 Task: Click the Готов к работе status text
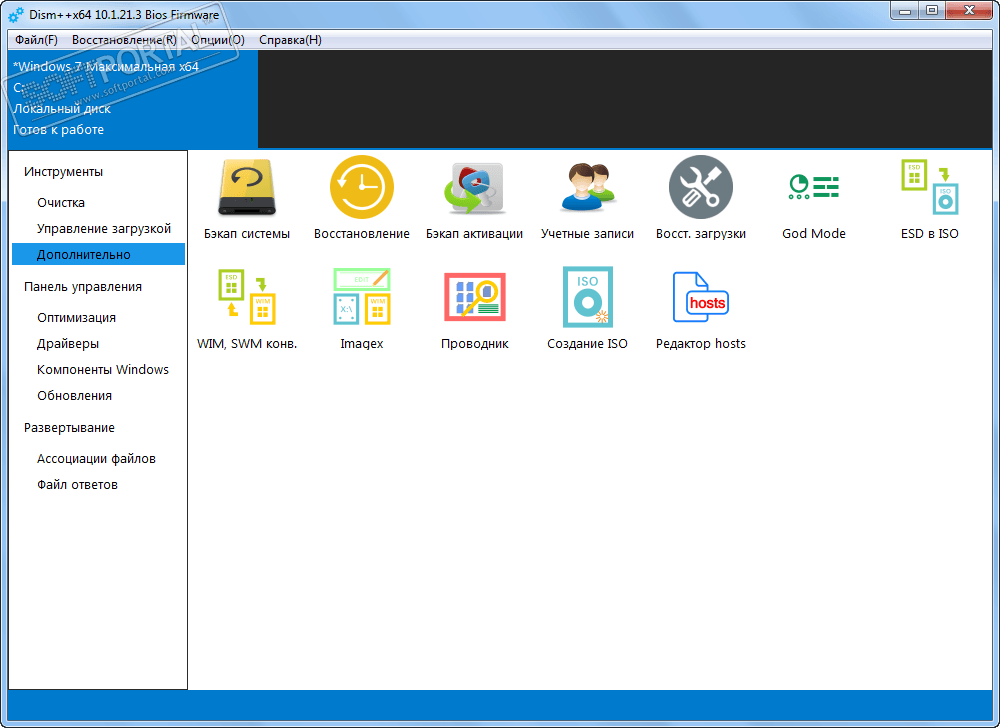pyautogui.click(x=59, y=129)
